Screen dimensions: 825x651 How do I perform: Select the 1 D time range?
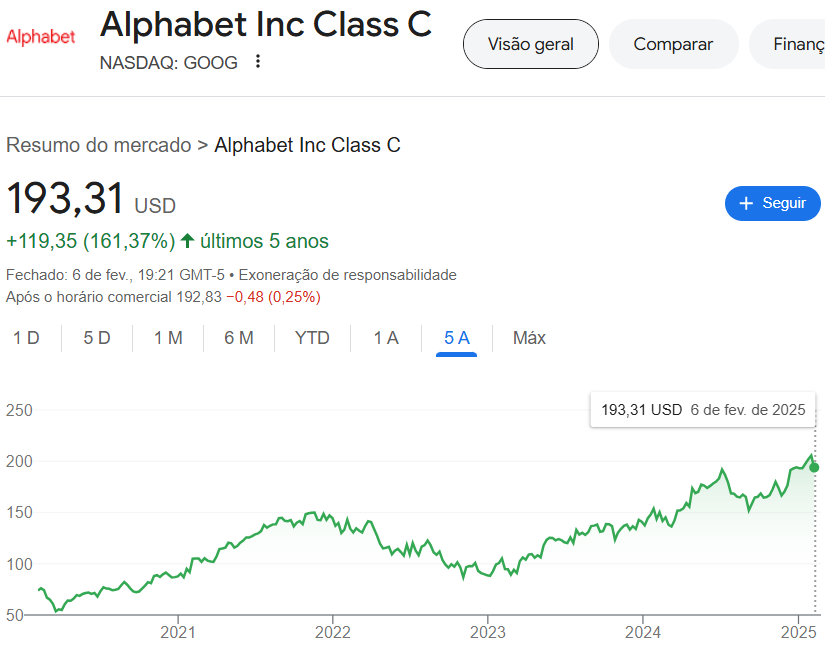[26, 338]
